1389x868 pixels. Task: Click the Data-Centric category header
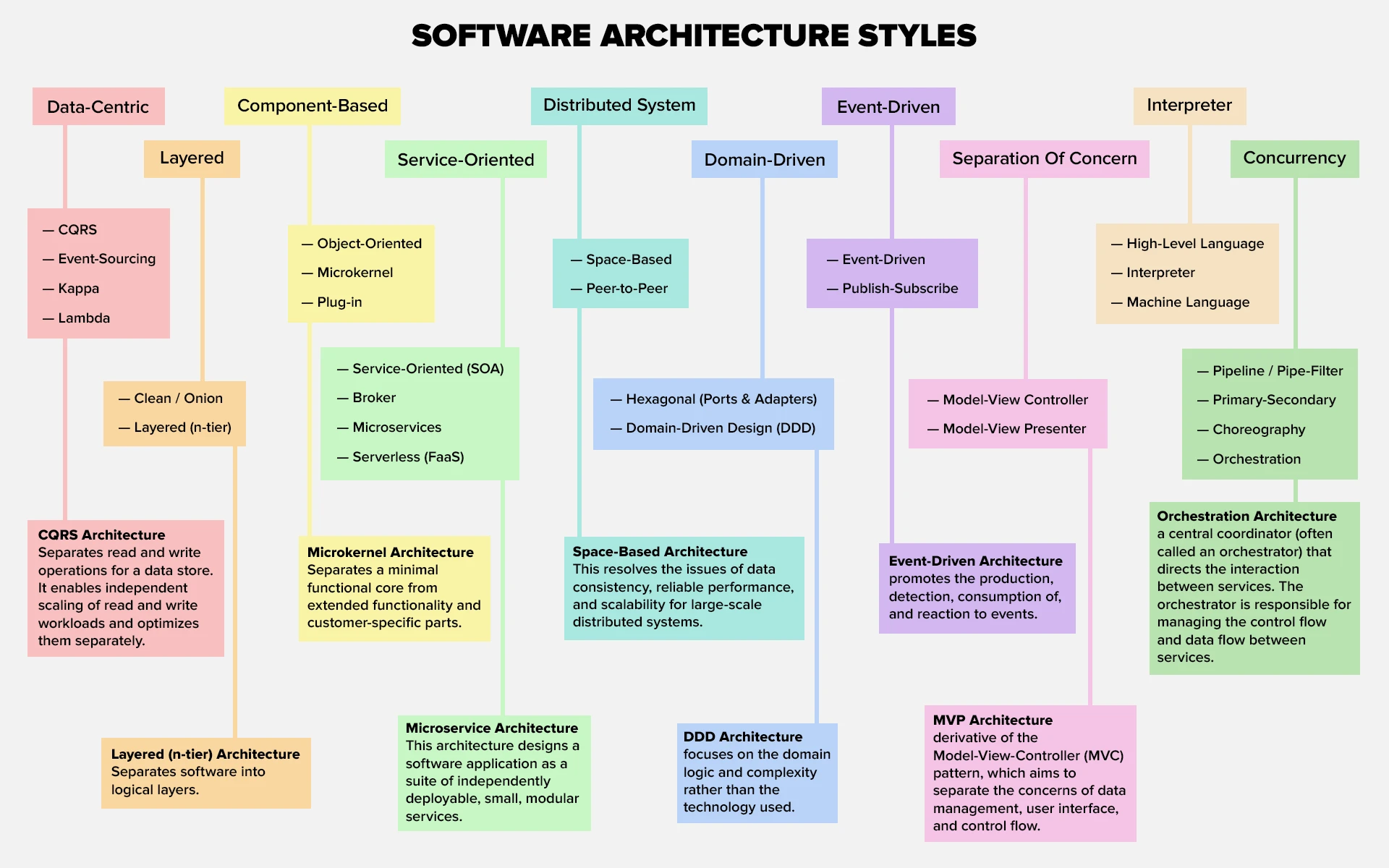pyautogui.click(x=98, y=107)
